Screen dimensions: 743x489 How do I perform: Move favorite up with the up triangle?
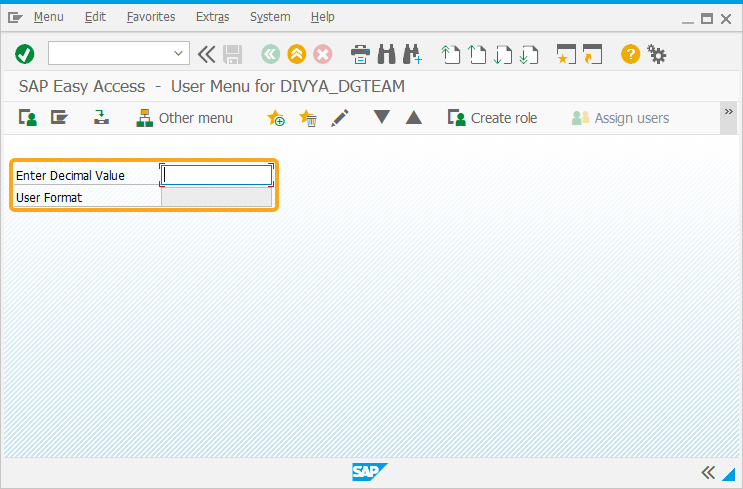pyautogui.click(x=414, y=117)
